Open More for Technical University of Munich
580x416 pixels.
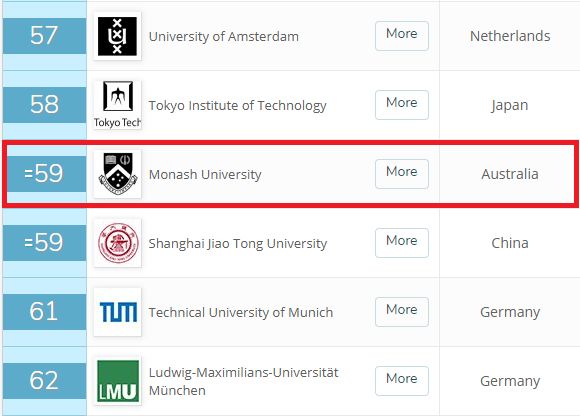tap(402, 312)
